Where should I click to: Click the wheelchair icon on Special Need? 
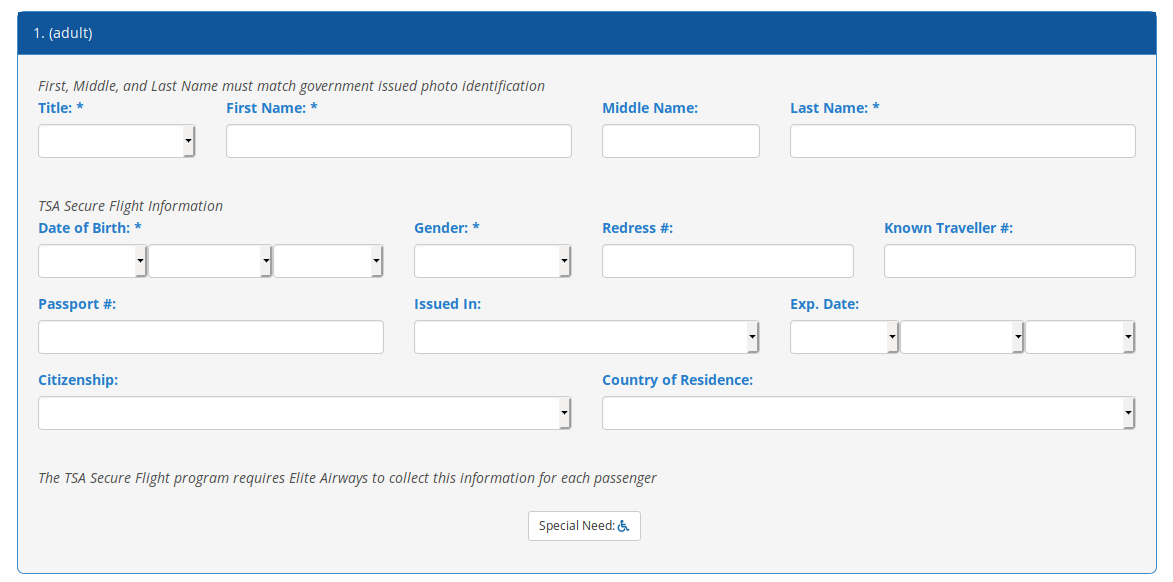click(624, 526)
